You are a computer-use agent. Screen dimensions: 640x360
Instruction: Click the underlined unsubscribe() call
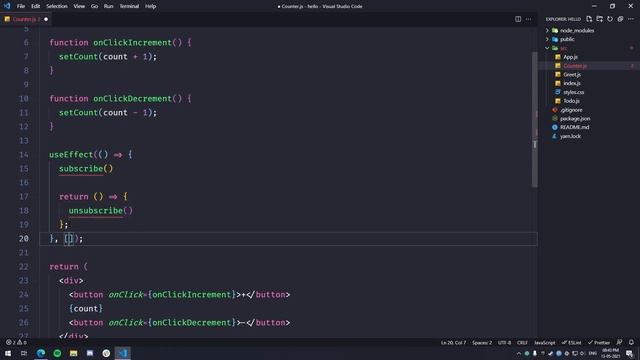pyautogui.click(x=100, y=211)
